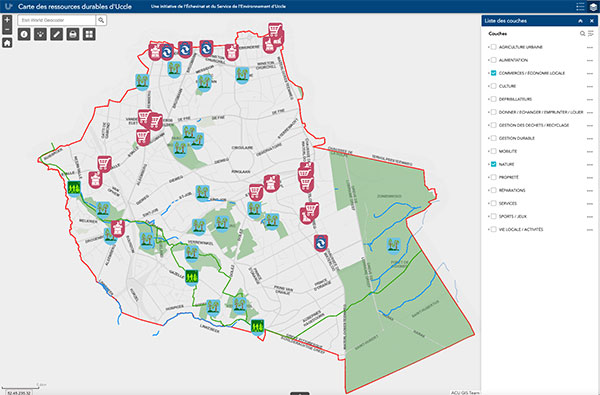600x395 pixels.
Task: Open the Print widget
Action: 73,34
